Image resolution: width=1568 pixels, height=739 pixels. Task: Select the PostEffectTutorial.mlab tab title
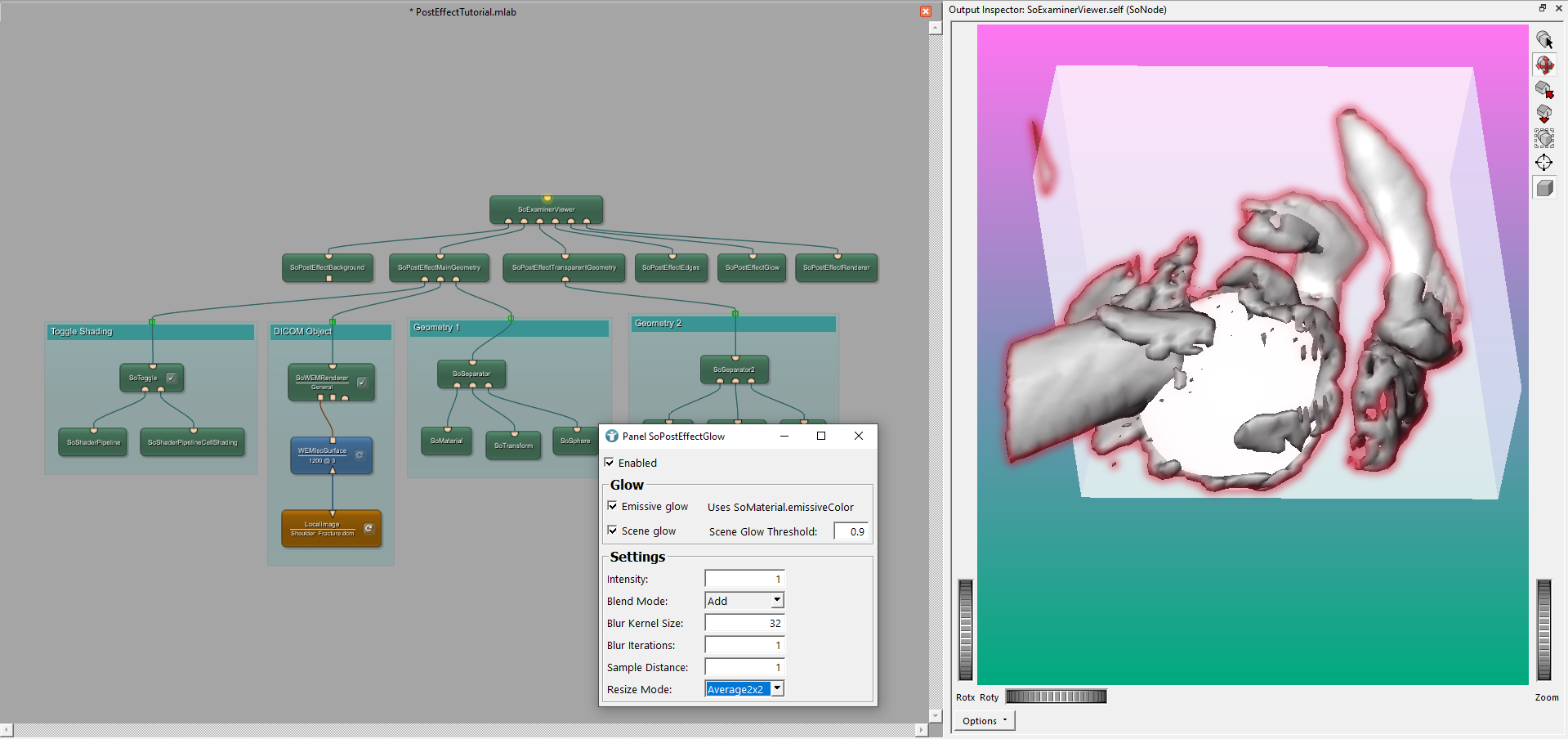(x=464, y=12)
